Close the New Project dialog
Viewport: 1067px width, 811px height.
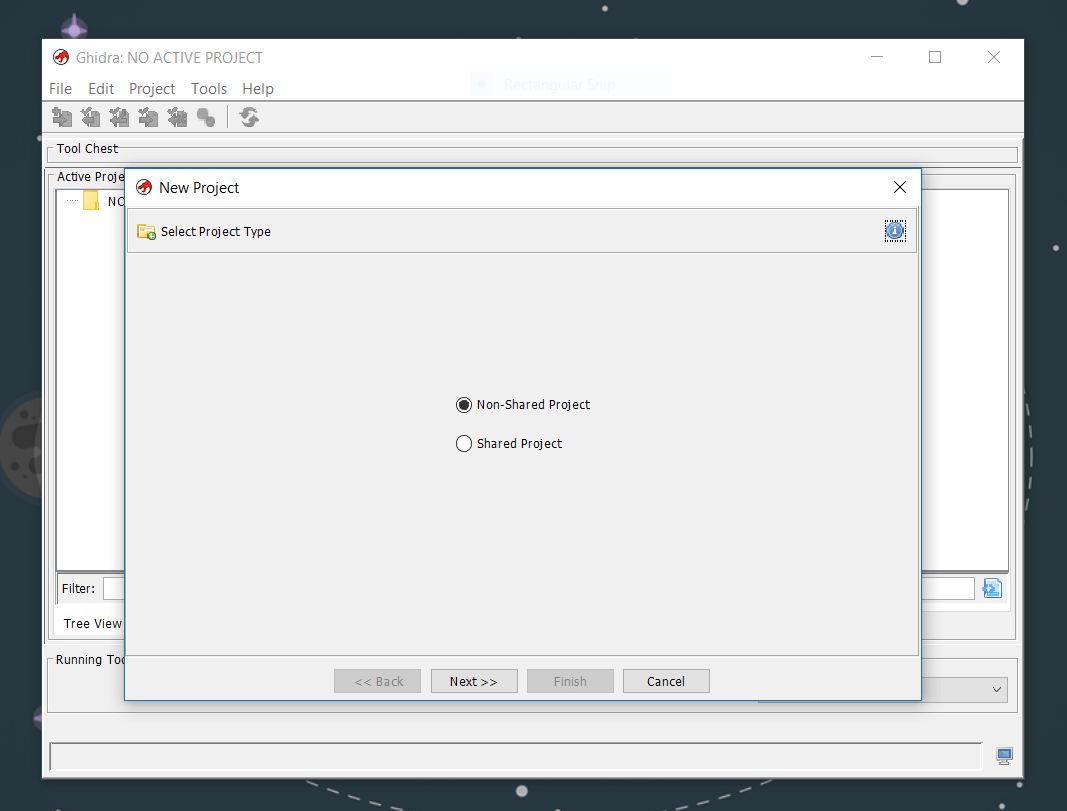pyautogui.click(x=899, y=188)
